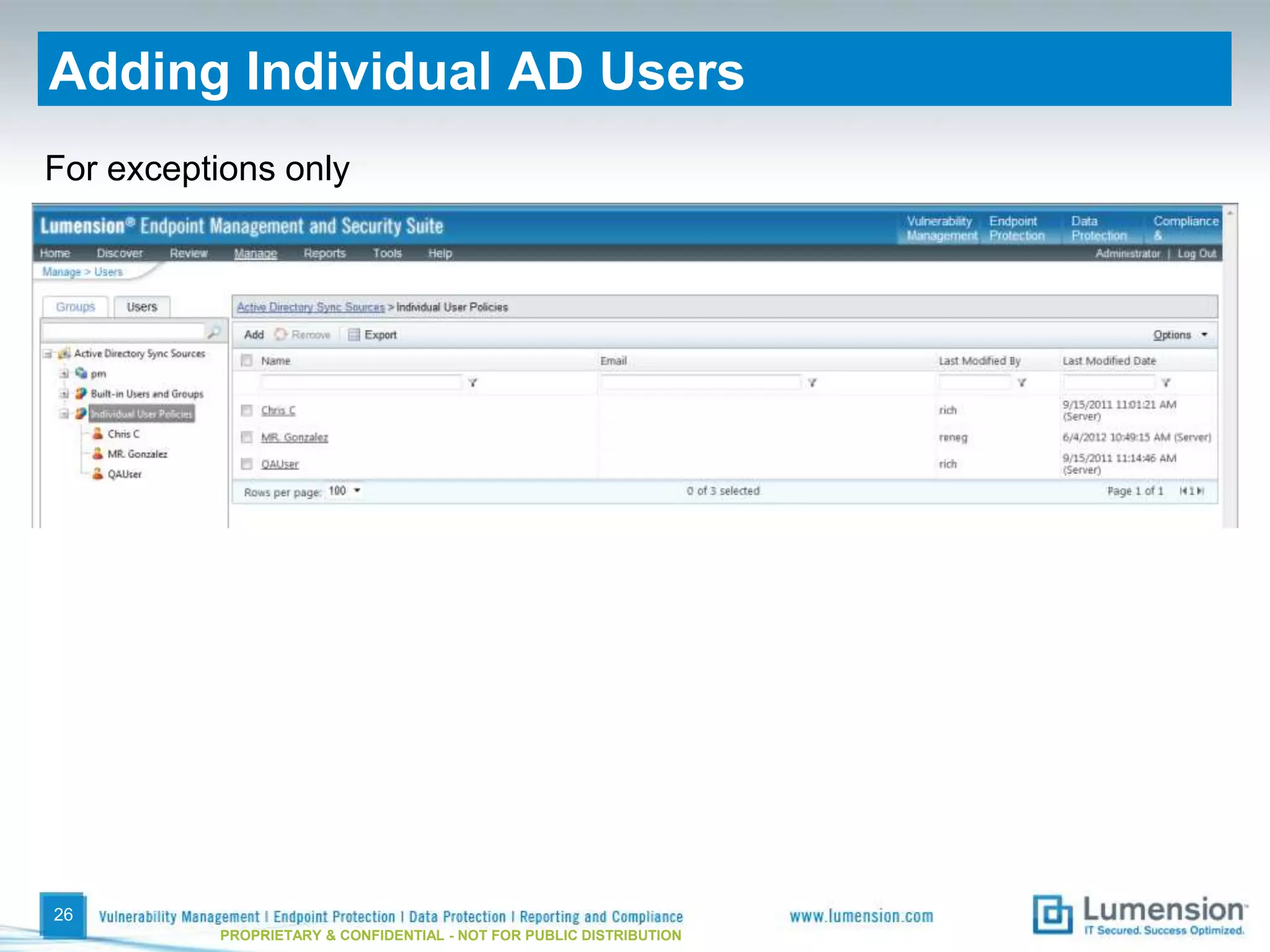
Task: Click the Manage breadcrumb link
Action: click(x=61, y=271)
